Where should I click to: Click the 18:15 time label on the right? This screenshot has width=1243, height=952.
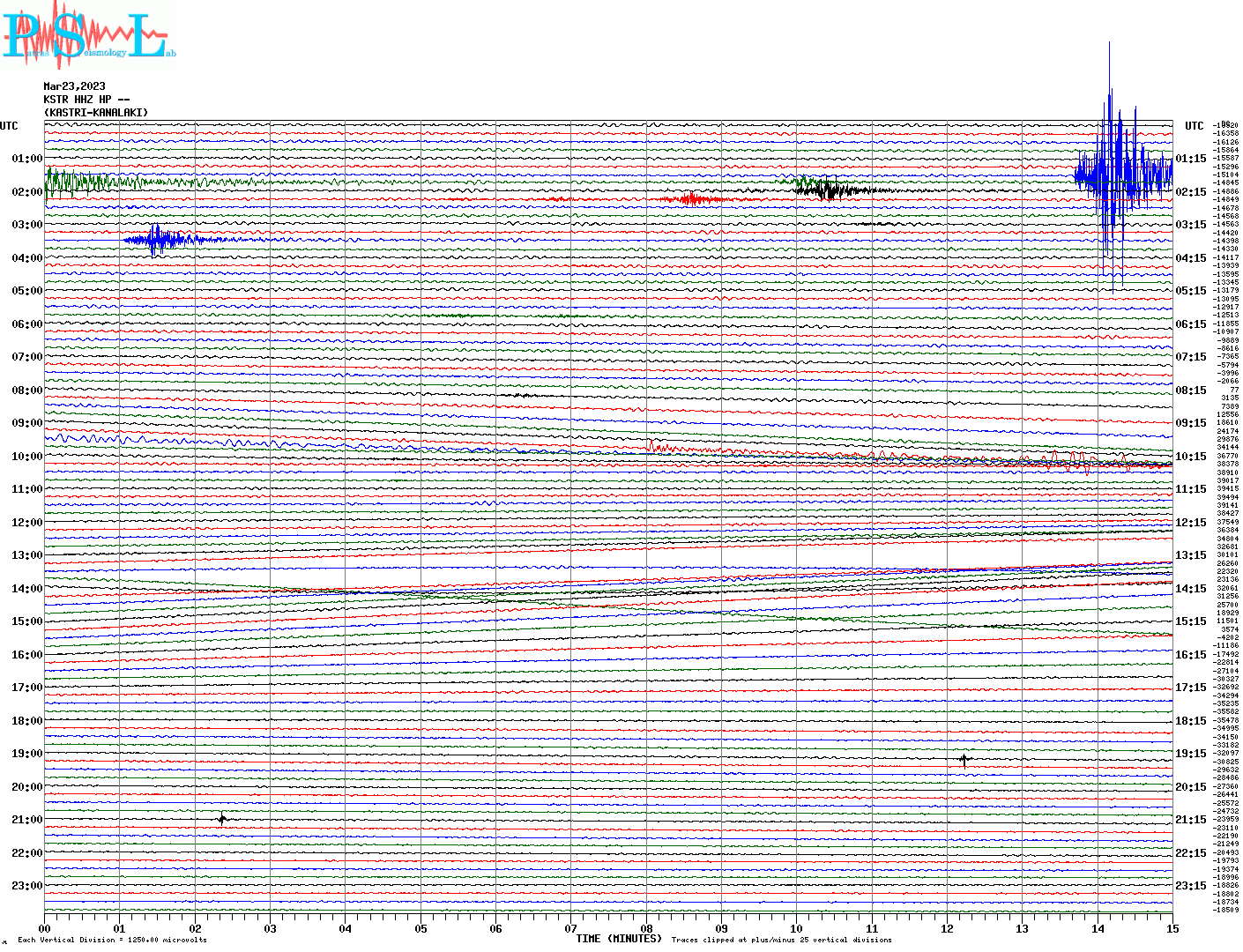(x=1191, y=721)
